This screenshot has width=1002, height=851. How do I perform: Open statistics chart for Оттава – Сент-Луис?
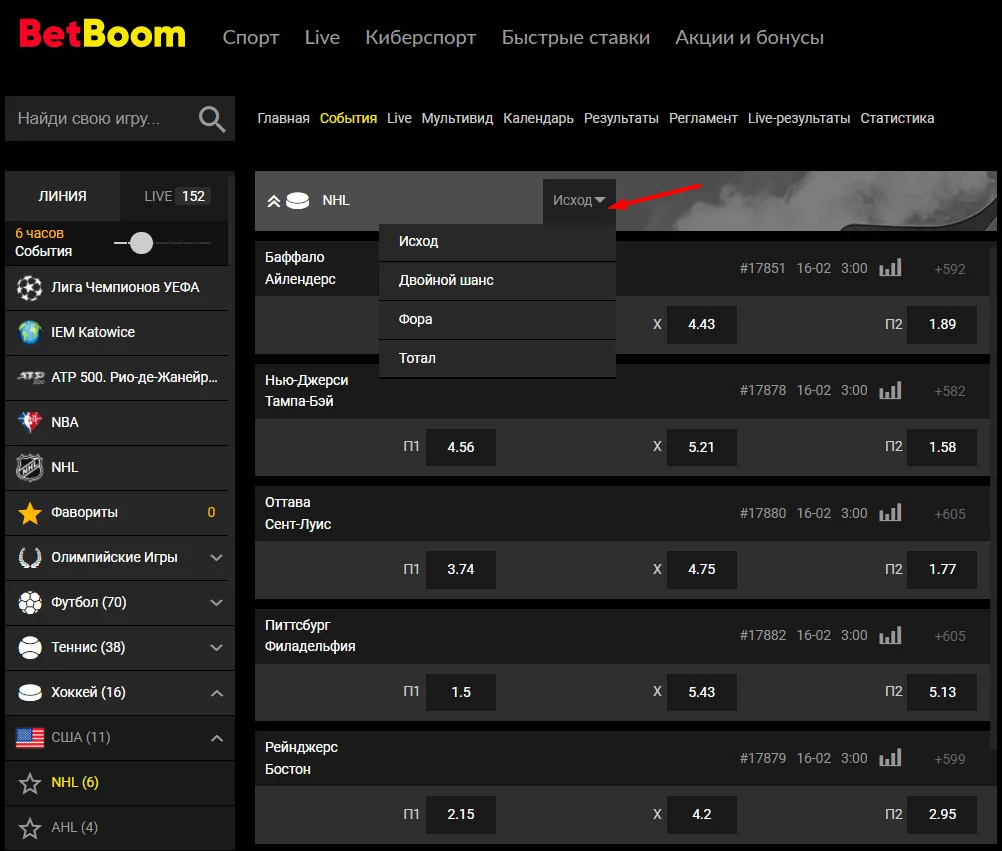890,513
